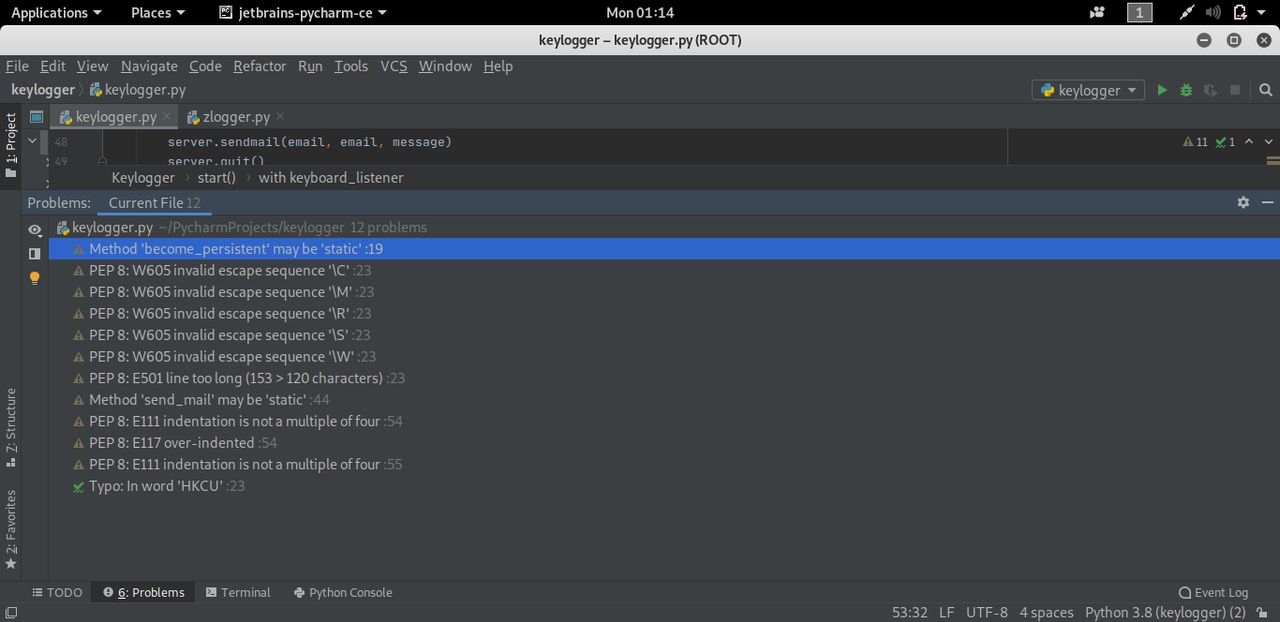The height and width of the screenshot is (622, 1280).
Task: Select the E117 over-indented problem
Action: coord(664,442)
